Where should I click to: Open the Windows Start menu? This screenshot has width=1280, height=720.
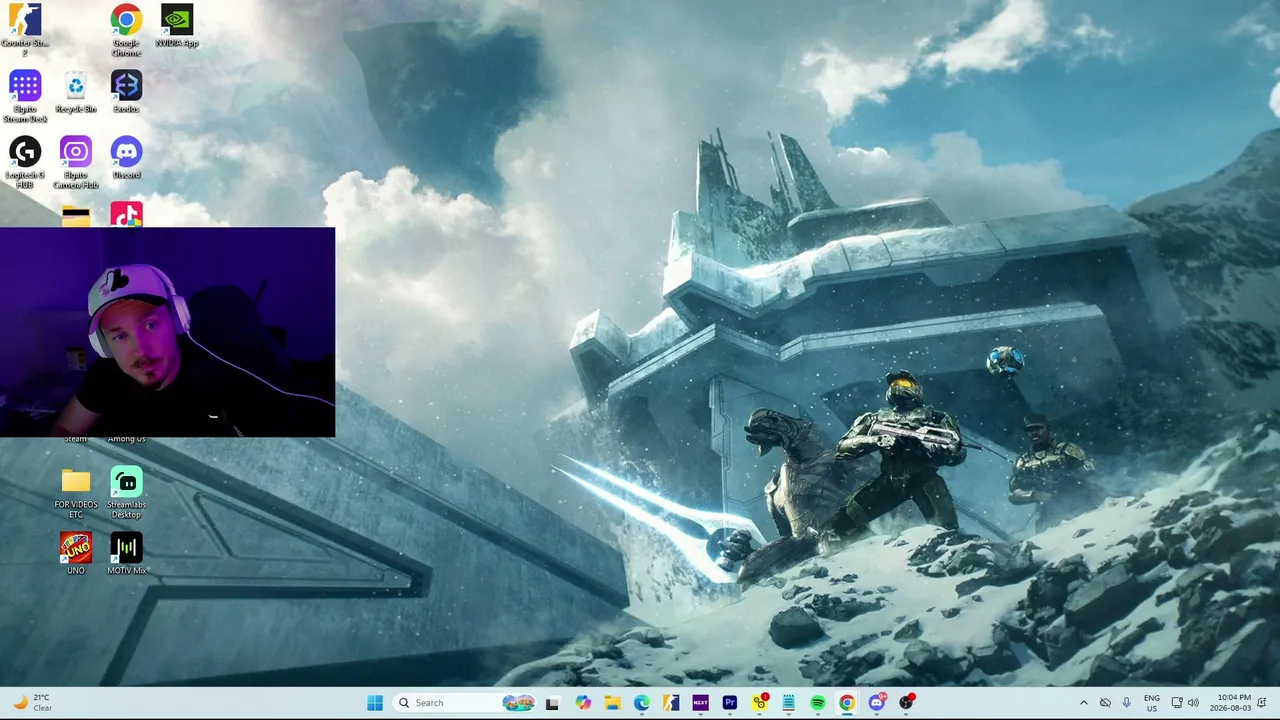[x=375, y=703]
